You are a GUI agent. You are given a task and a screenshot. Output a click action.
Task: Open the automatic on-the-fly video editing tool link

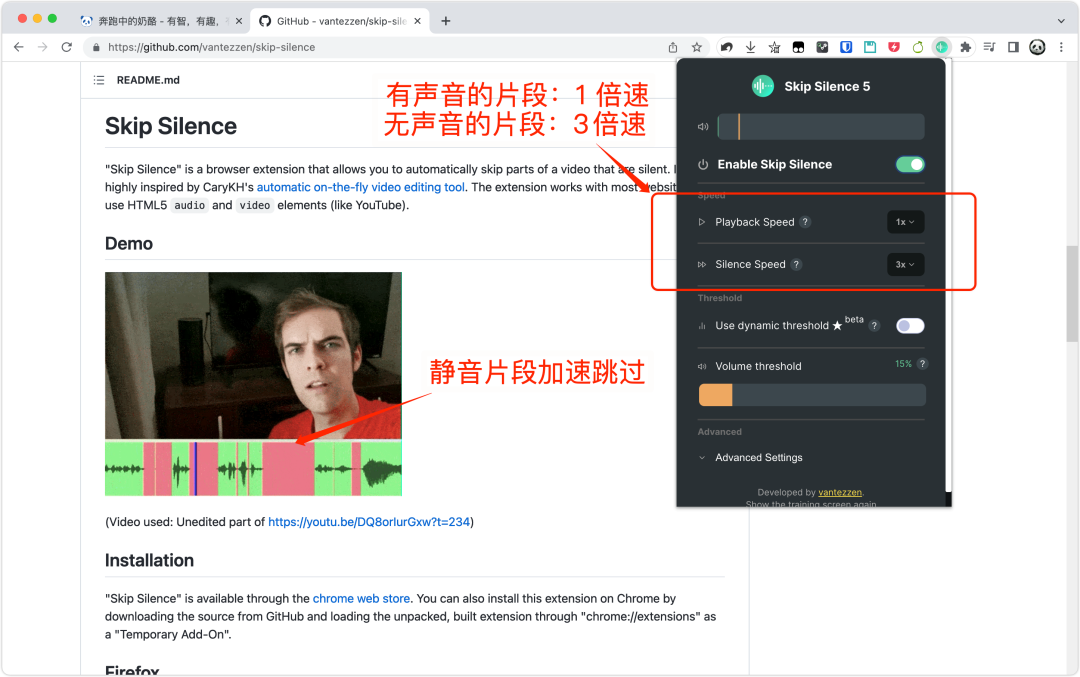361,187
